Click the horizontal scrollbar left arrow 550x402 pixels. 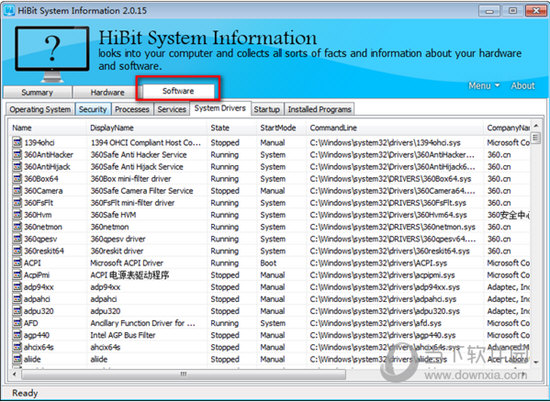coord(14,374)
